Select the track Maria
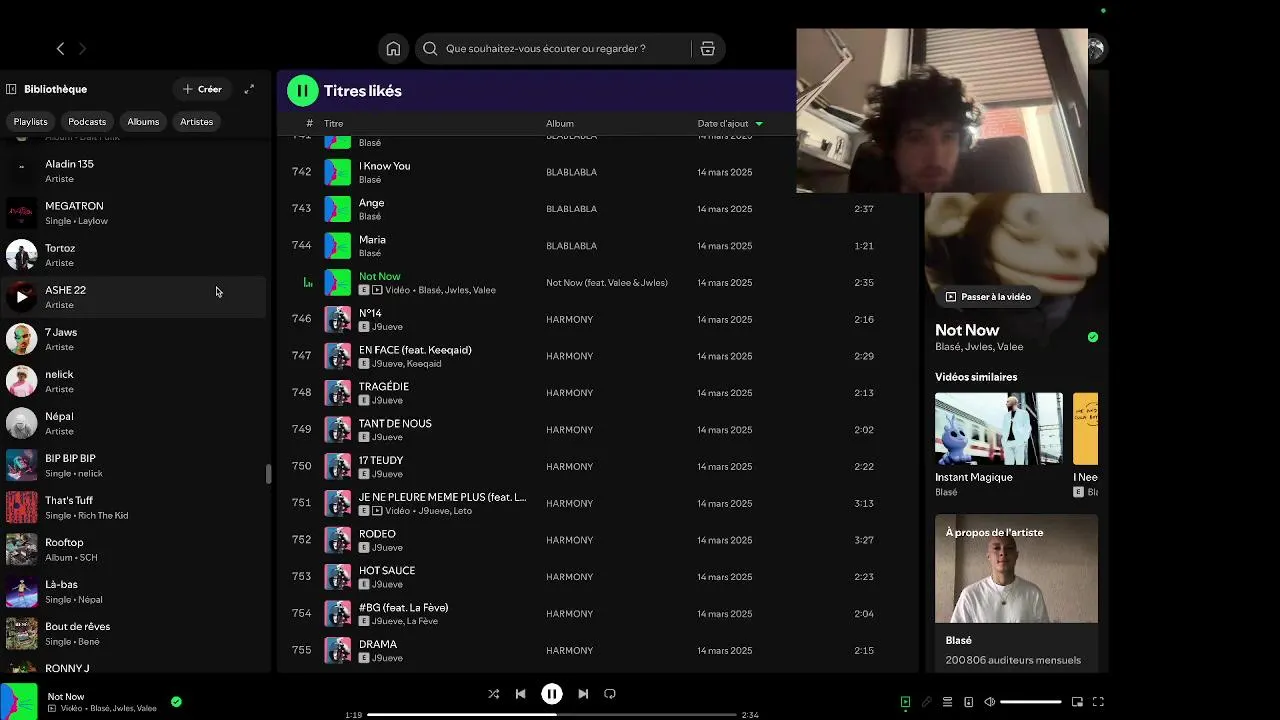Viewport: 1280px width, 720px height. click(x=372, y=240)
